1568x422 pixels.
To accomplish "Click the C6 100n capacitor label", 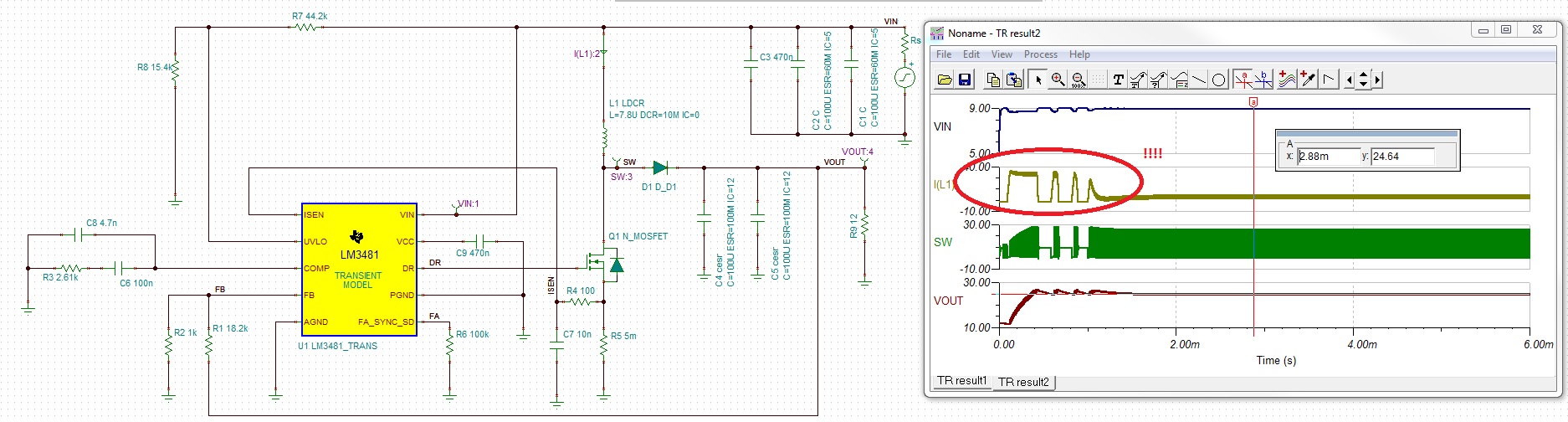I will pyautogui.click(x=136, y=283).
